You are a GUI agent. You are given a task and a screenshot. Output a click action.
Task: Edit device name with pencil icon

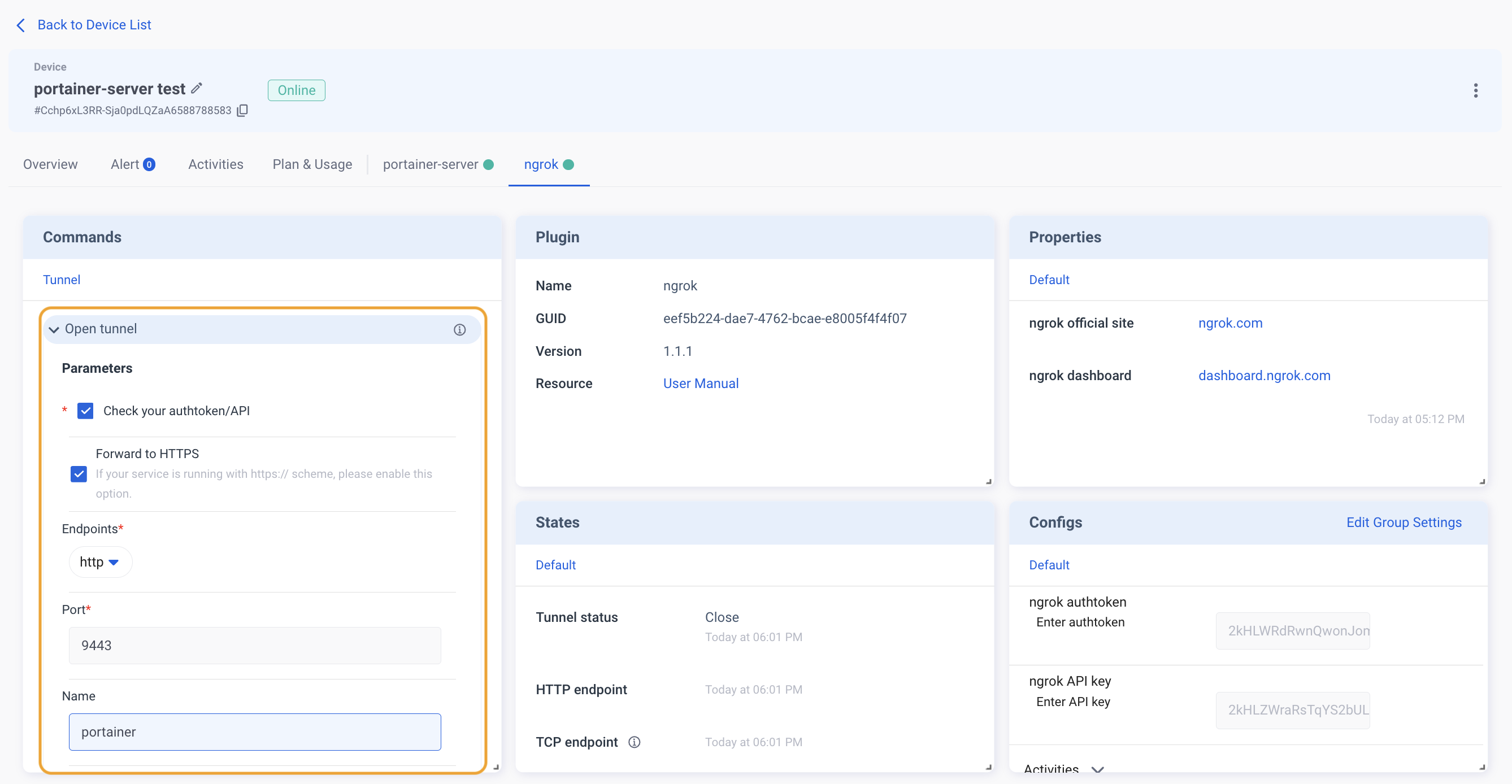pyautogui.click(x=197, y=89)
